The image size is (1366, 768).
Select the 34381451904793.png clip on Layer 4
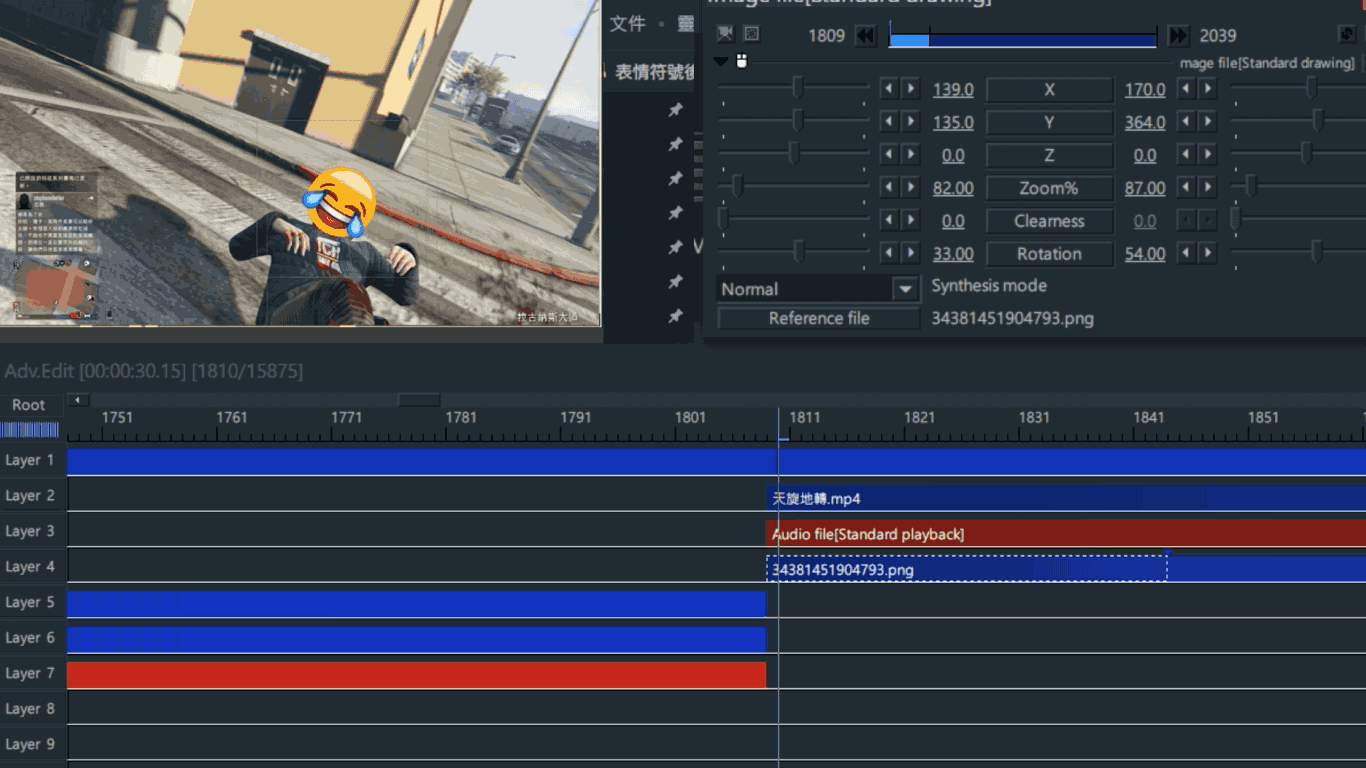pyautogui.click(x=967, y=569)
